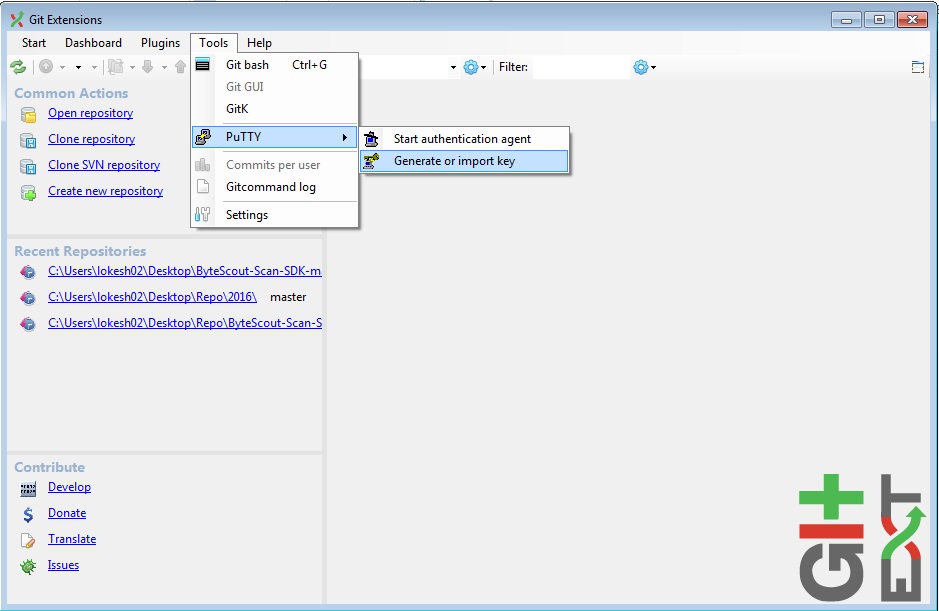Choose Git bash menu entry

tap(275, 65)
